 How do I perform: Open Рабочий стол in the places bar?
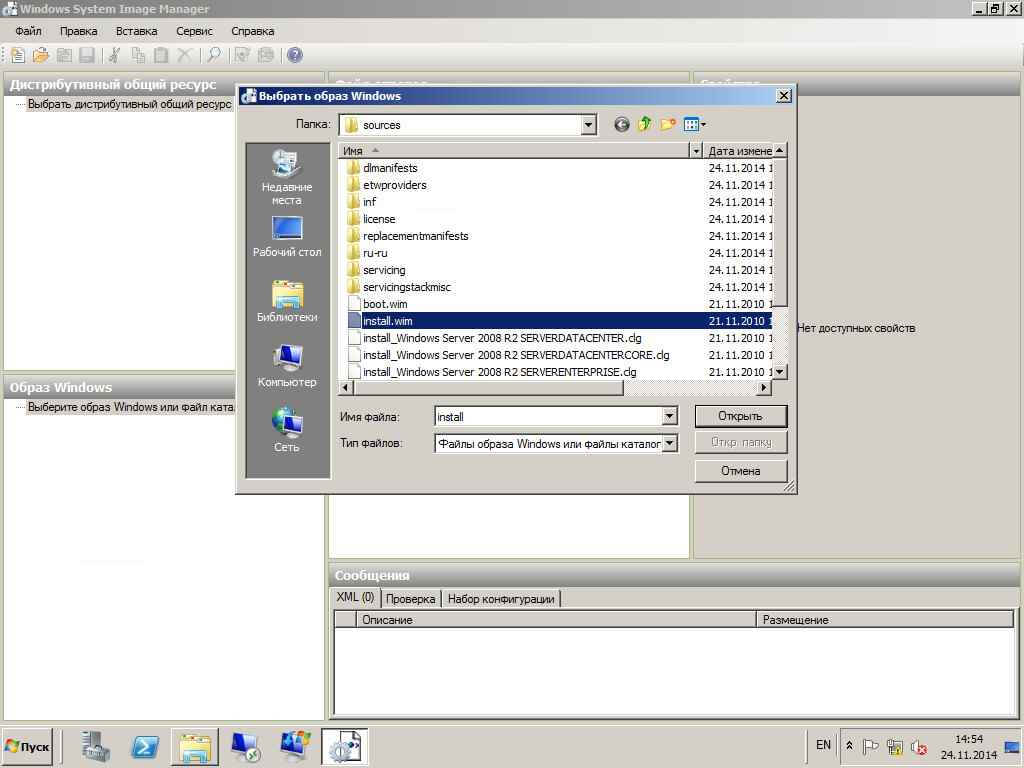(287, 236)
